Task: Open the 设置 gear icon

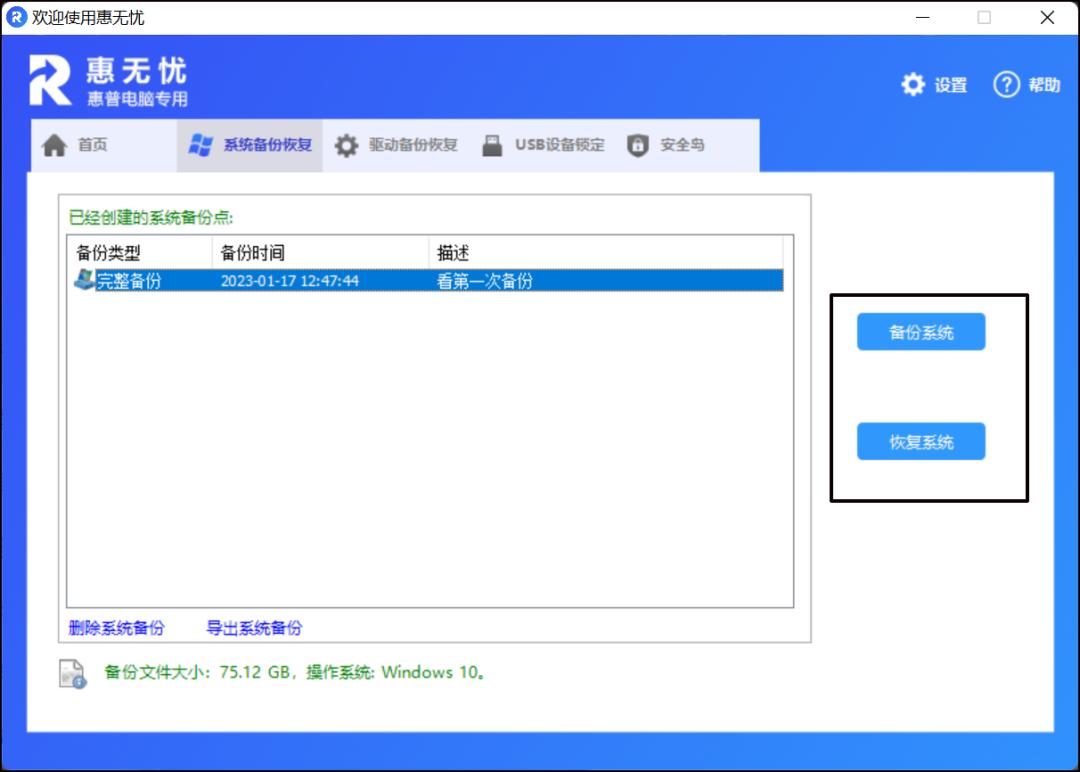Action: coord(912,85)
